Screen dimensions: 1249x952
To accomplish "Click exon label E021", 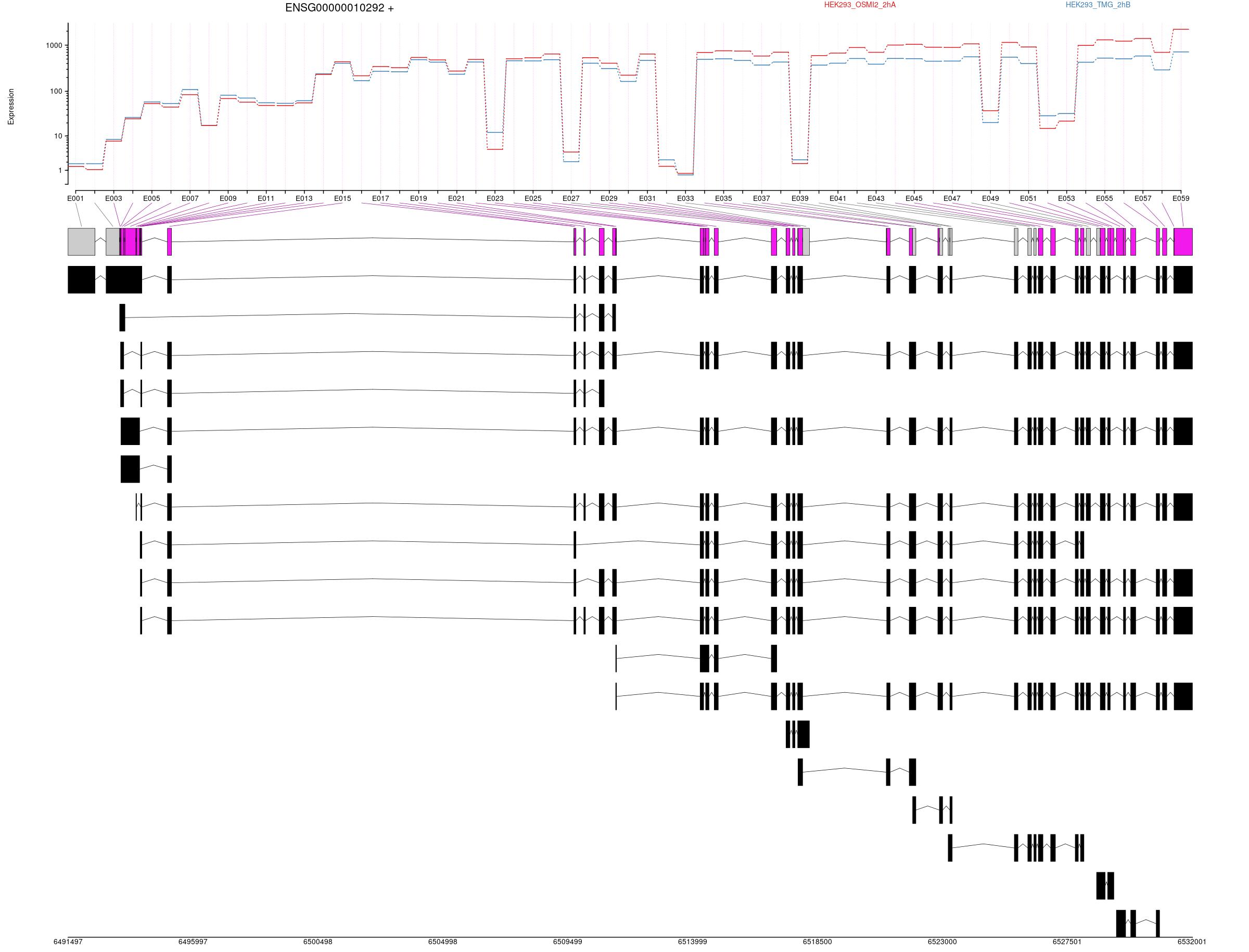I will tap(456, 198).
